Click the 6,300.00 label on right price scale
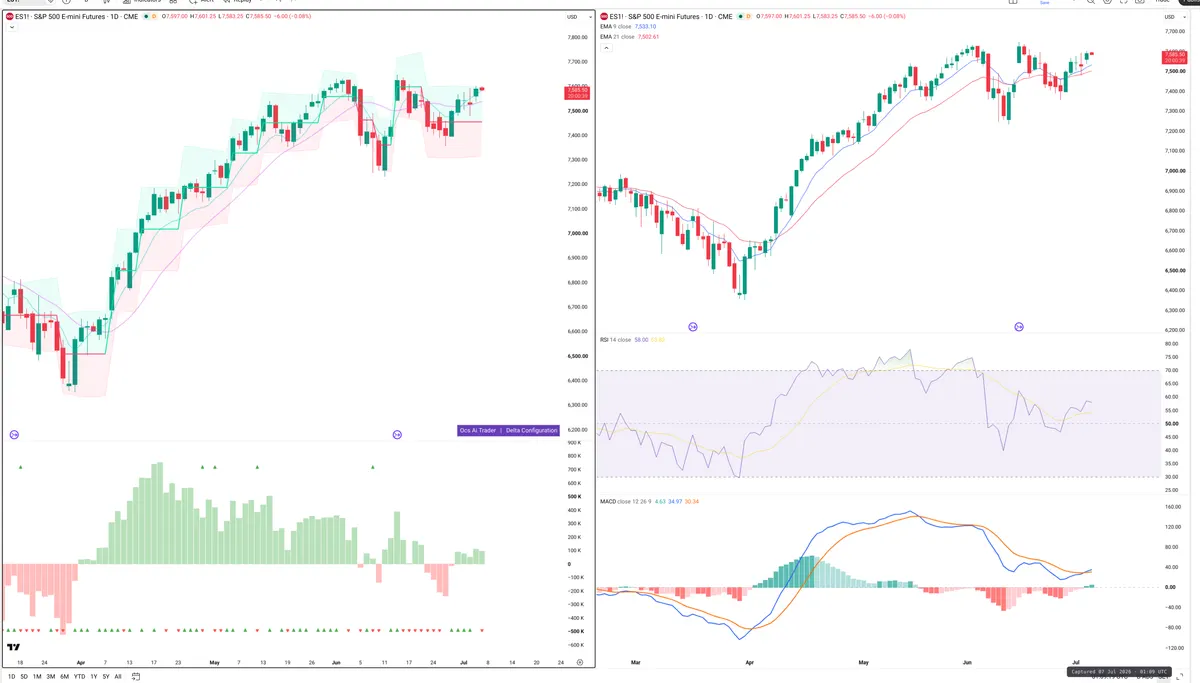 pyautogui.click(x=1177, y=310)
